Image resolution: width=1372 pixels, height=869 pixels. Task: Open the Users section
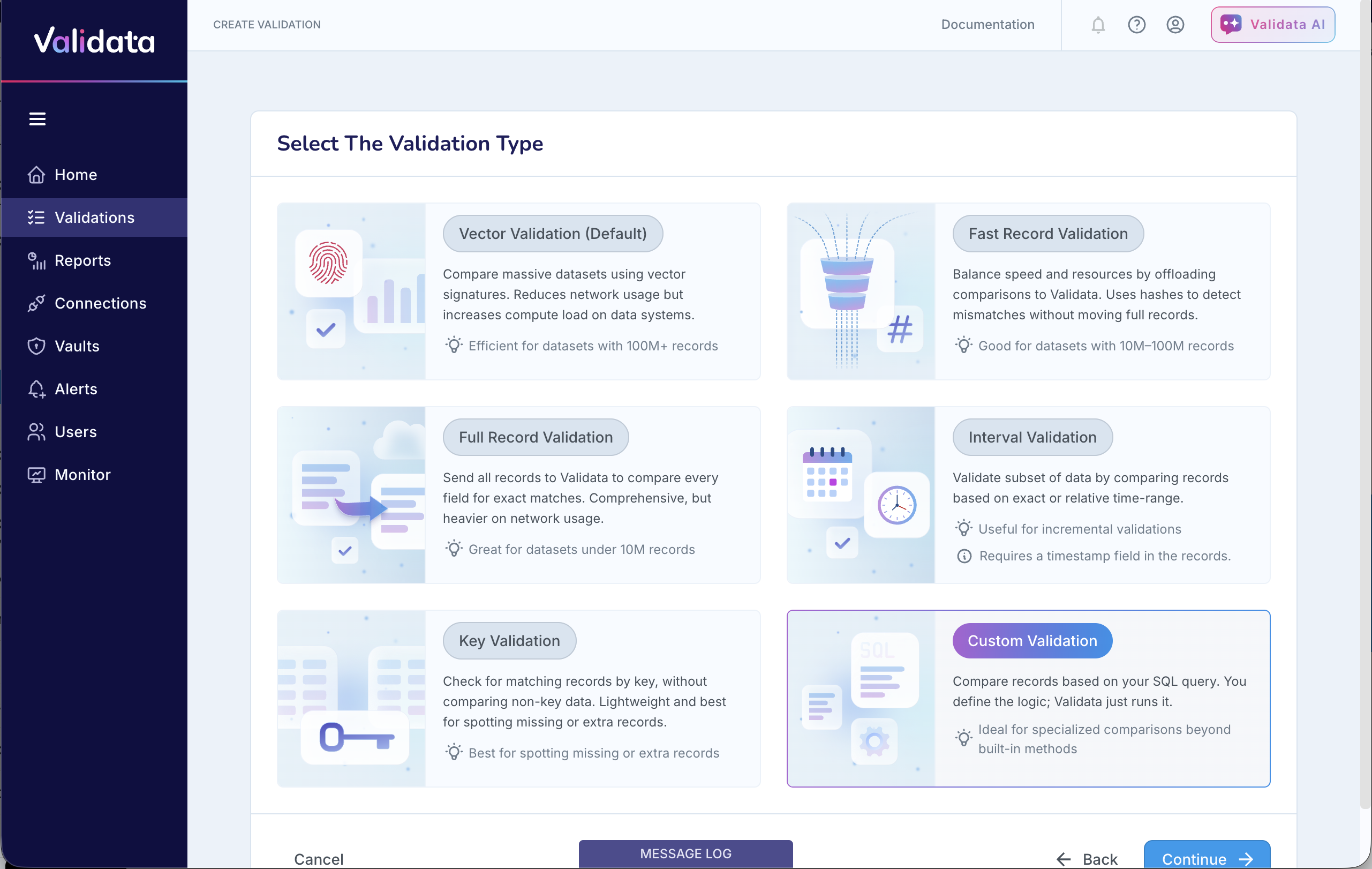pos(75,431)
